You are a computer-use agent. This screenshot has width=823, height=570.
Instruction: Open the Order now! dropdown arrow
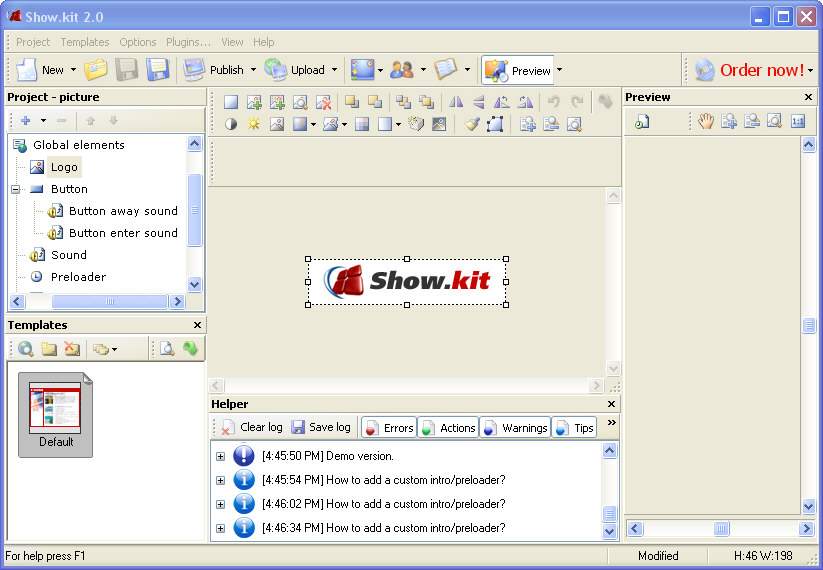810,70
